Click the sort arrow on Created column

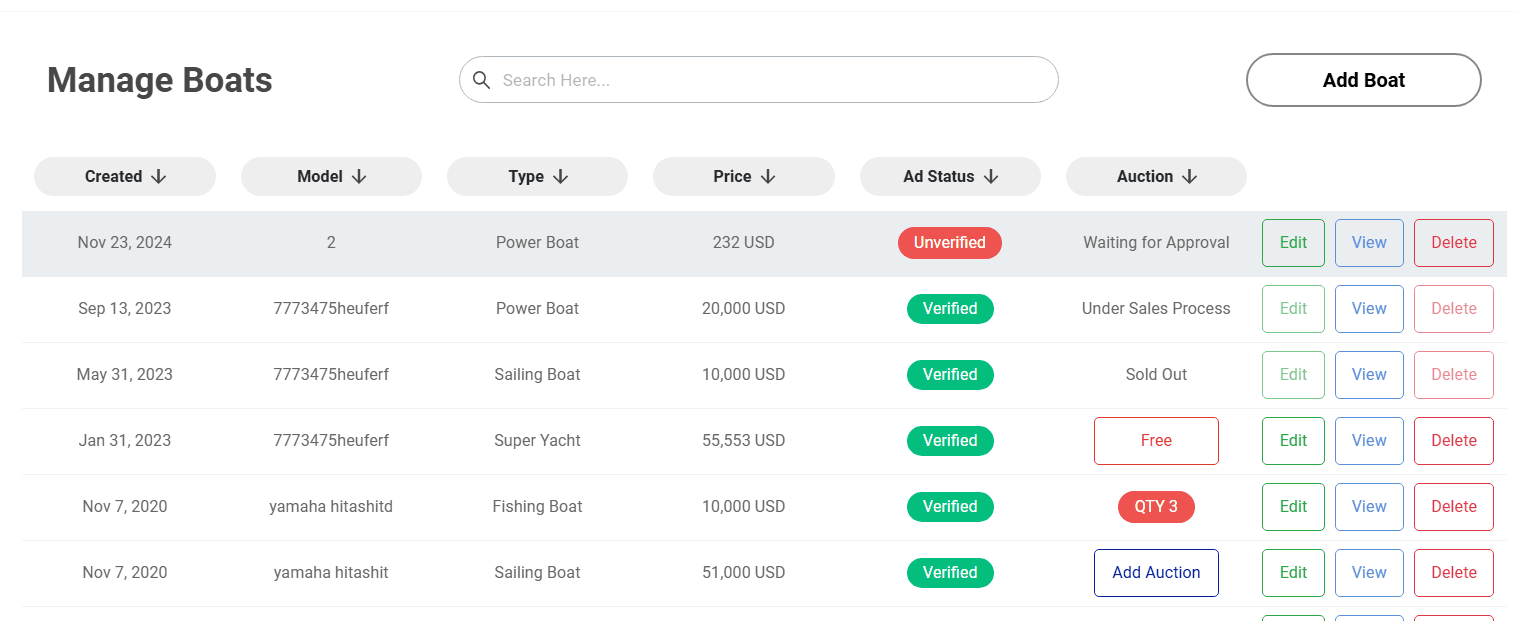160,176
